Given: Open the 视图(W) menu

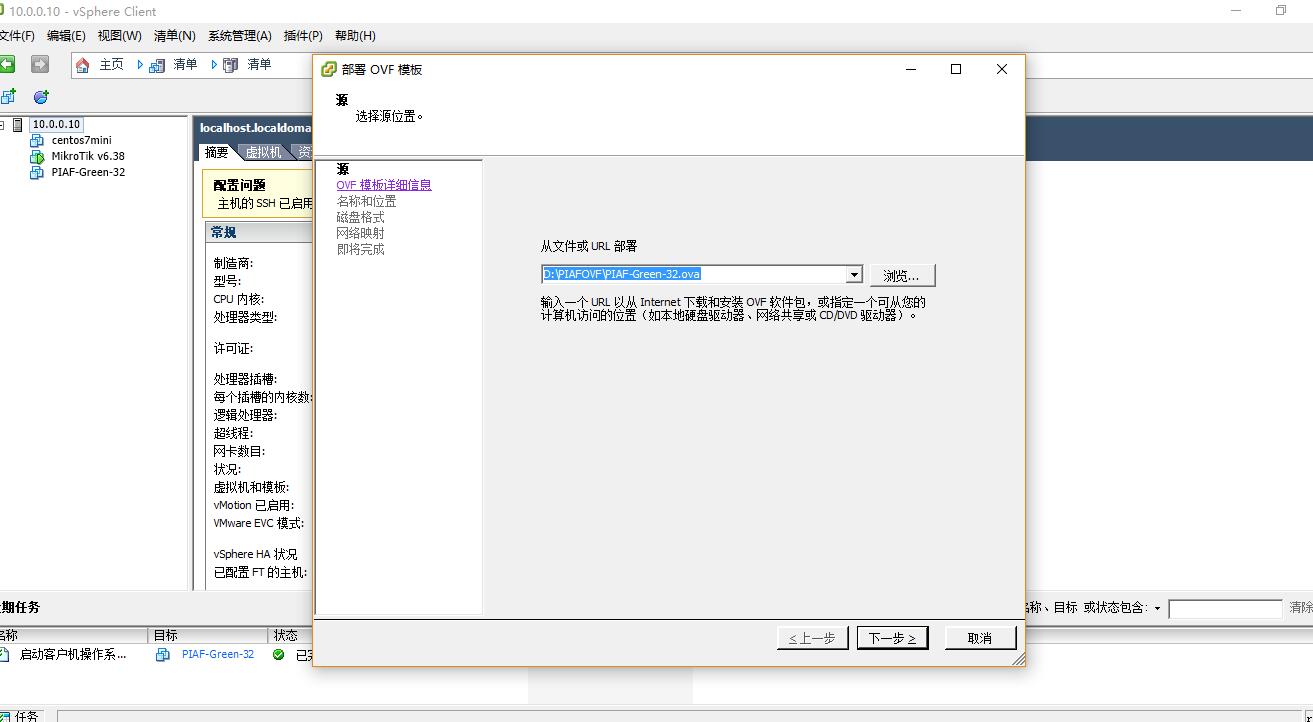Looking at the screenshot, I should 119,36.
